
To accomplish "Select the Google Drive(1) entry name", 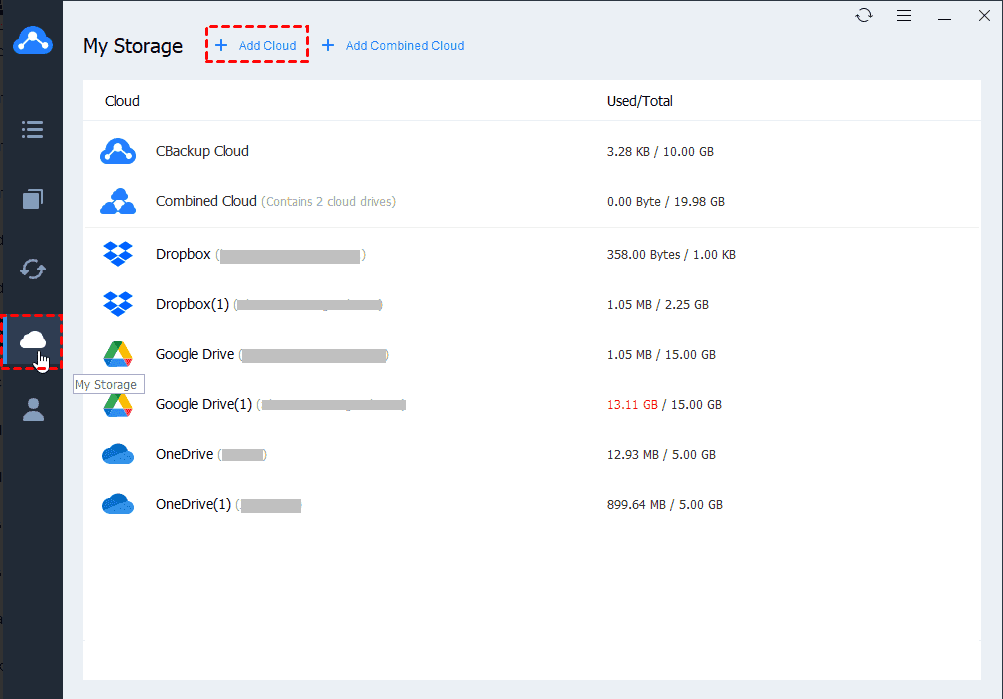I will 204,404.
